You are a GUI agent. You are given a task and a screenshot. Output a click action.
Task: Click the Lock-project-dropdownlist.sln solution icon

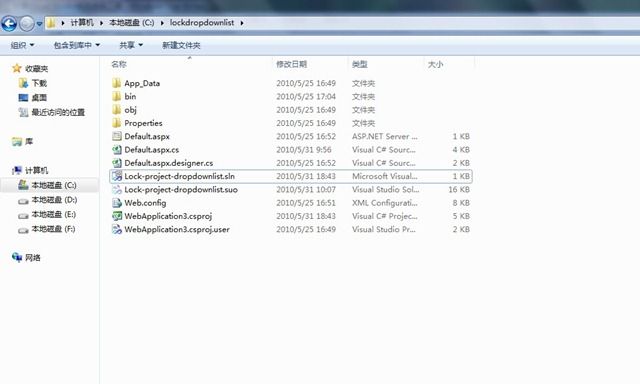click(117, 176)
